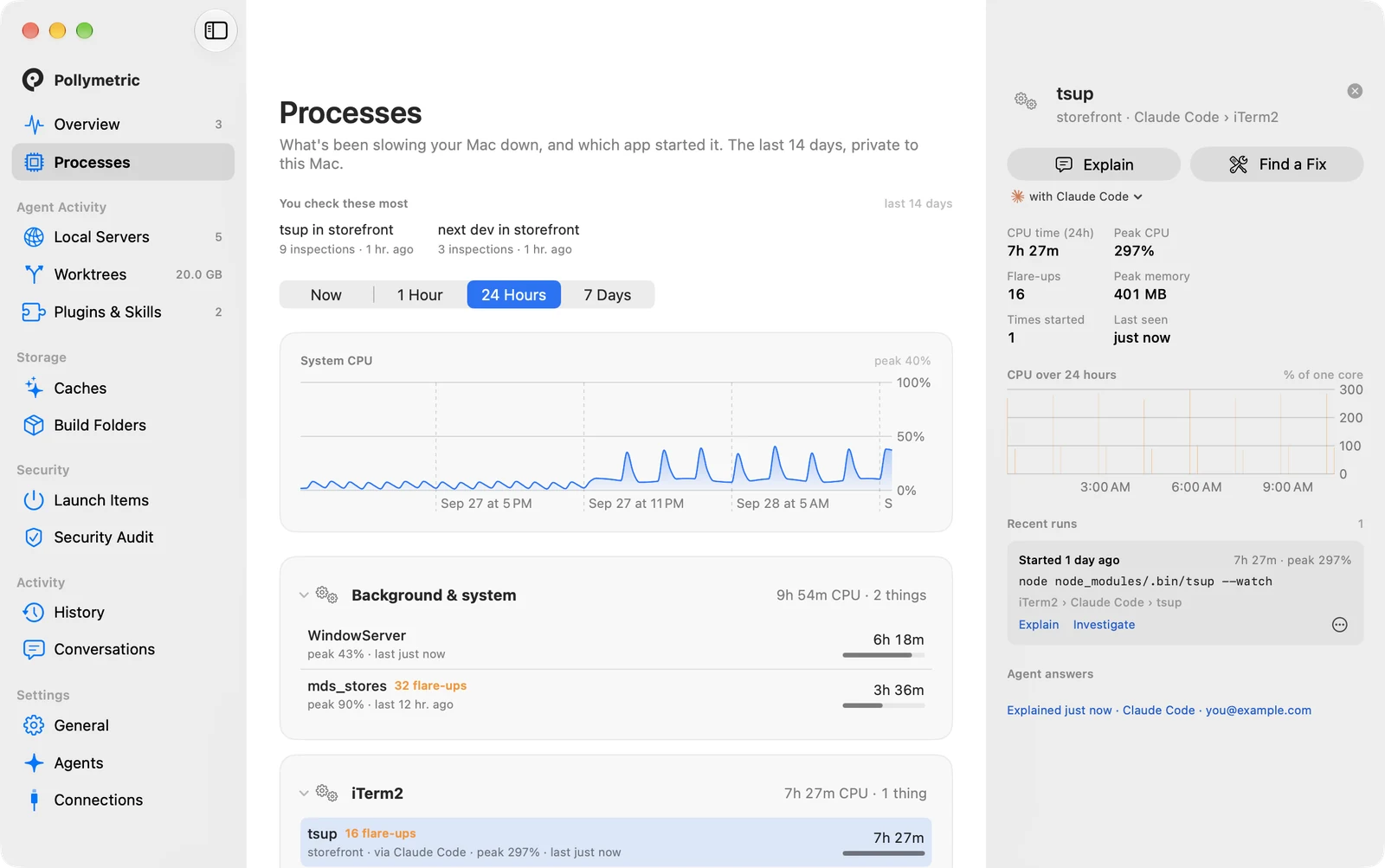
Task: Click the General settings gear icon
Action: (x=34, y=725)
